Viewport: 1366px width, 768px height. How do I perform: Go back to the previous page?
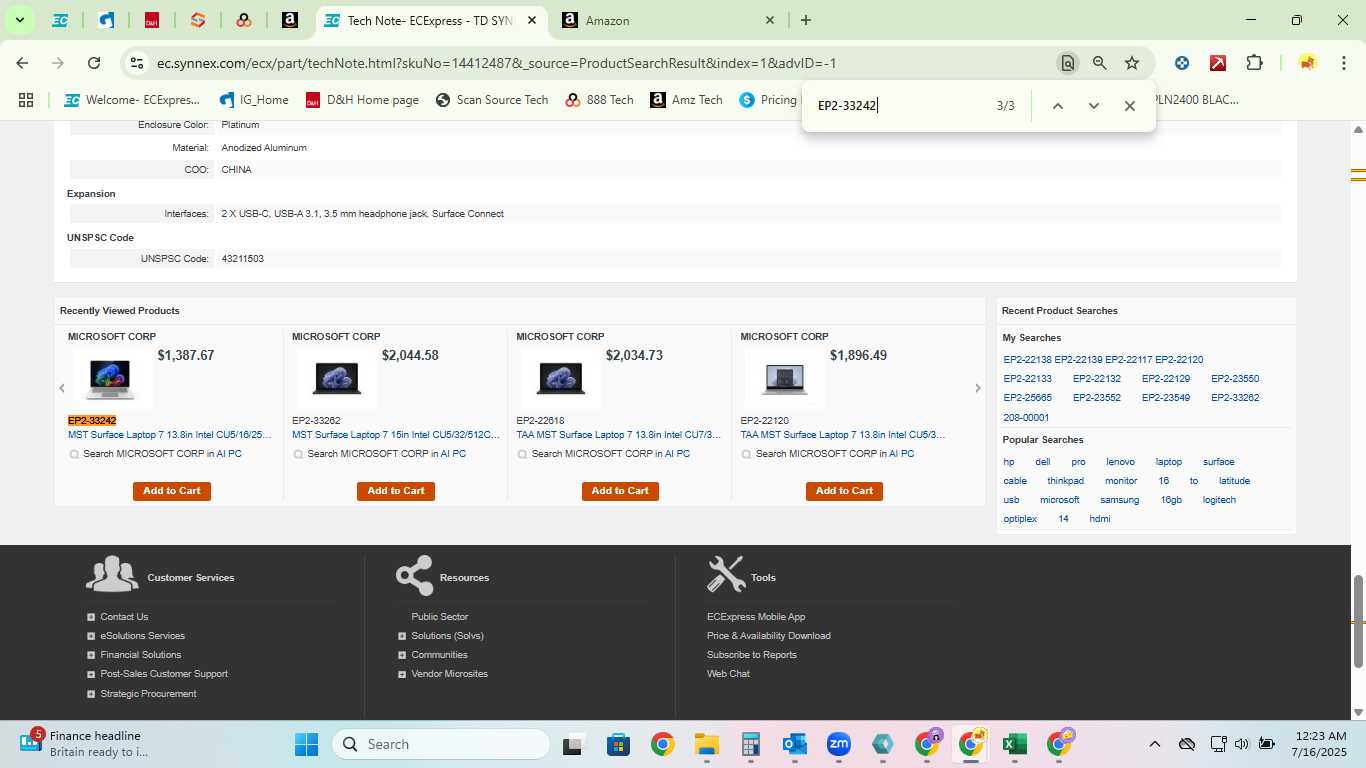[x=22, y=63]
